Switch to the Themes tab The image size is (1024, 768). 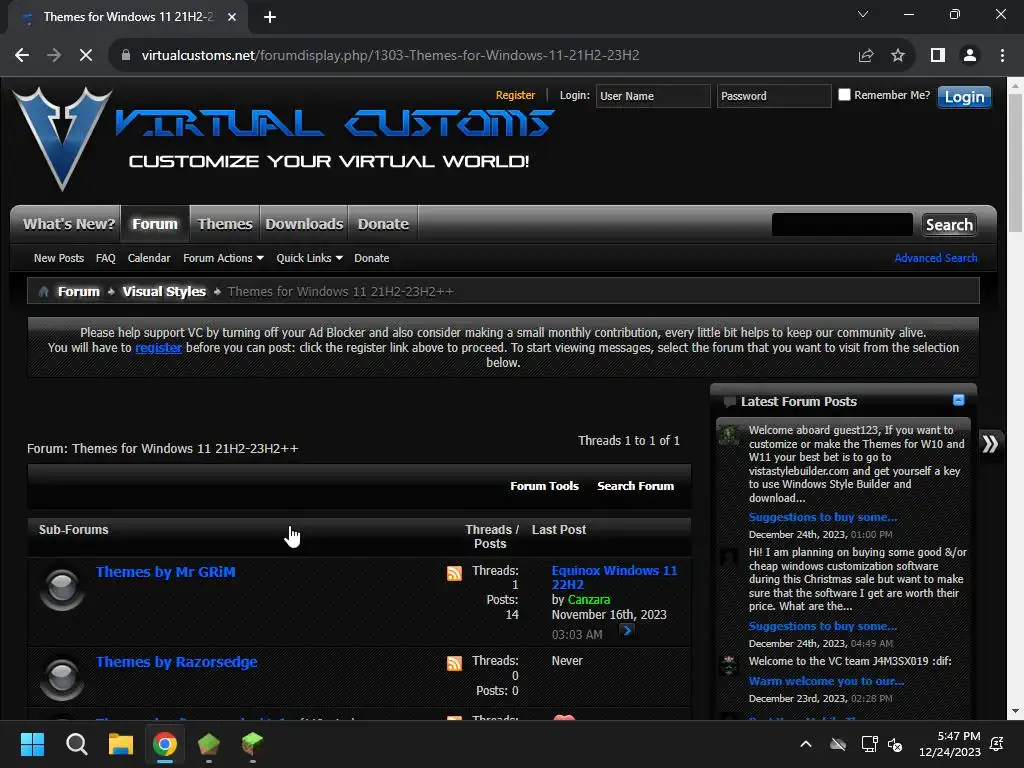225,224
